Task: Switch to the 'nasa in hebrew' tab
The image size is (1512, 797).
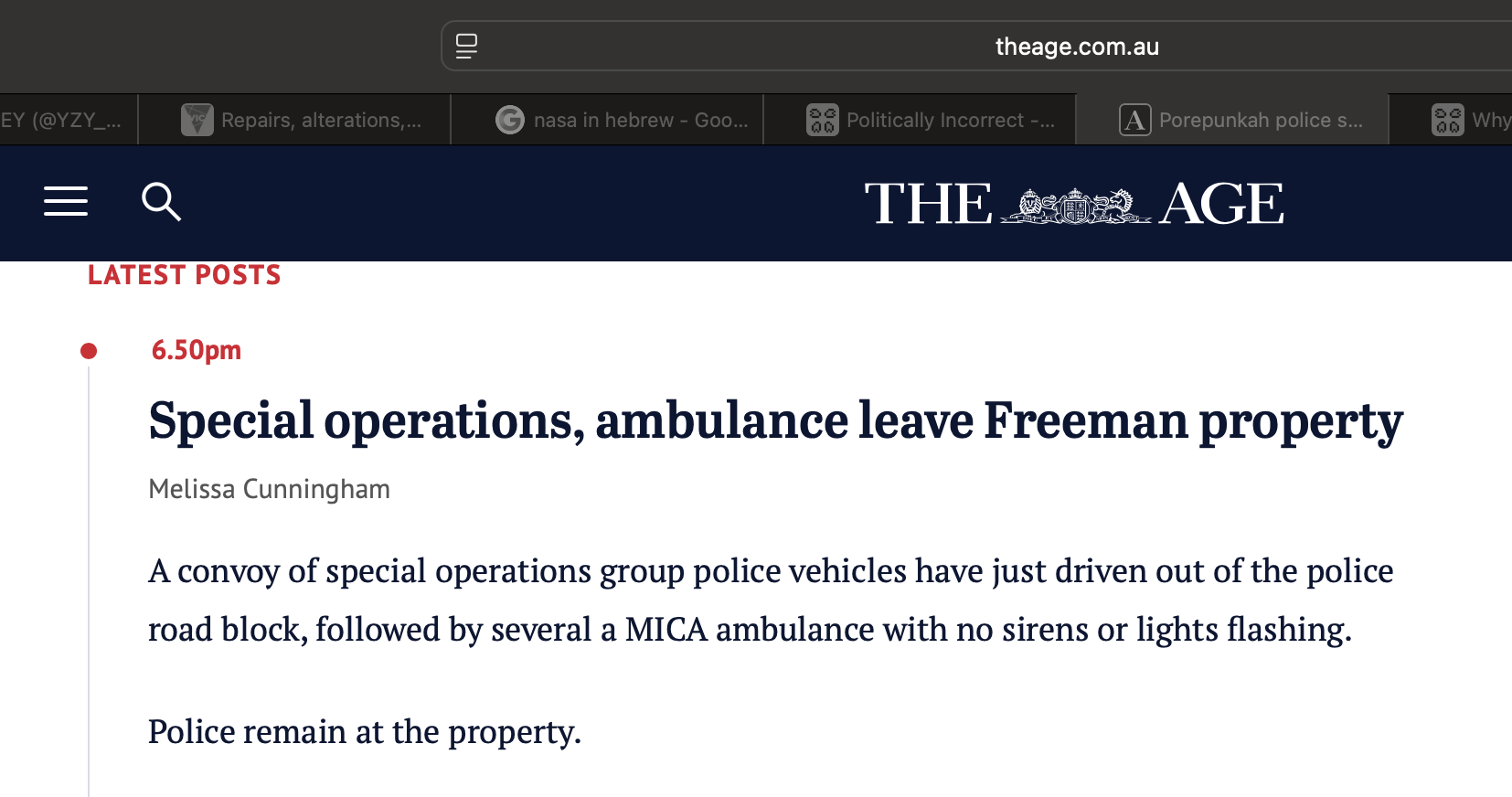Action: (x=640, y=120)
